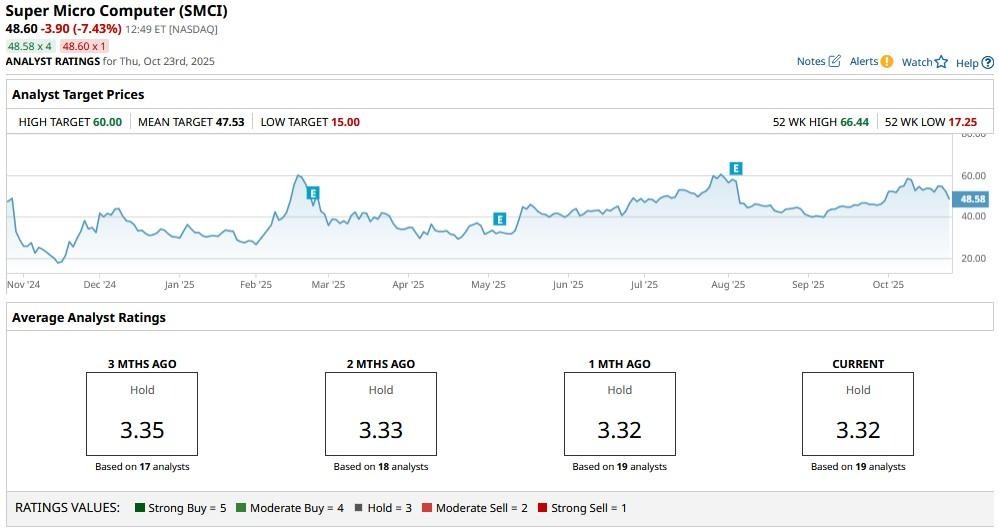Screen dimensions: 999x530
Task: Click the 52 WK High 66.44 value
Action: pyautogui.click(x=854, y=122)
